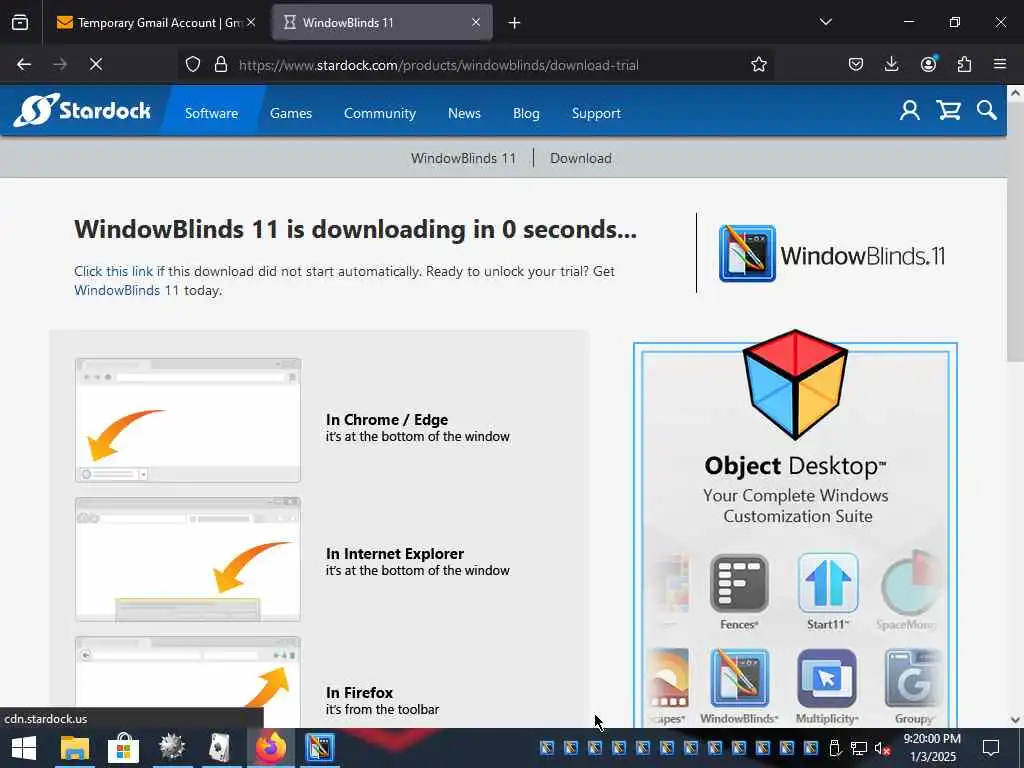Viewport: 1024px width, 768px height.
Task: Click the site security padlock icon
Action: 221,65
